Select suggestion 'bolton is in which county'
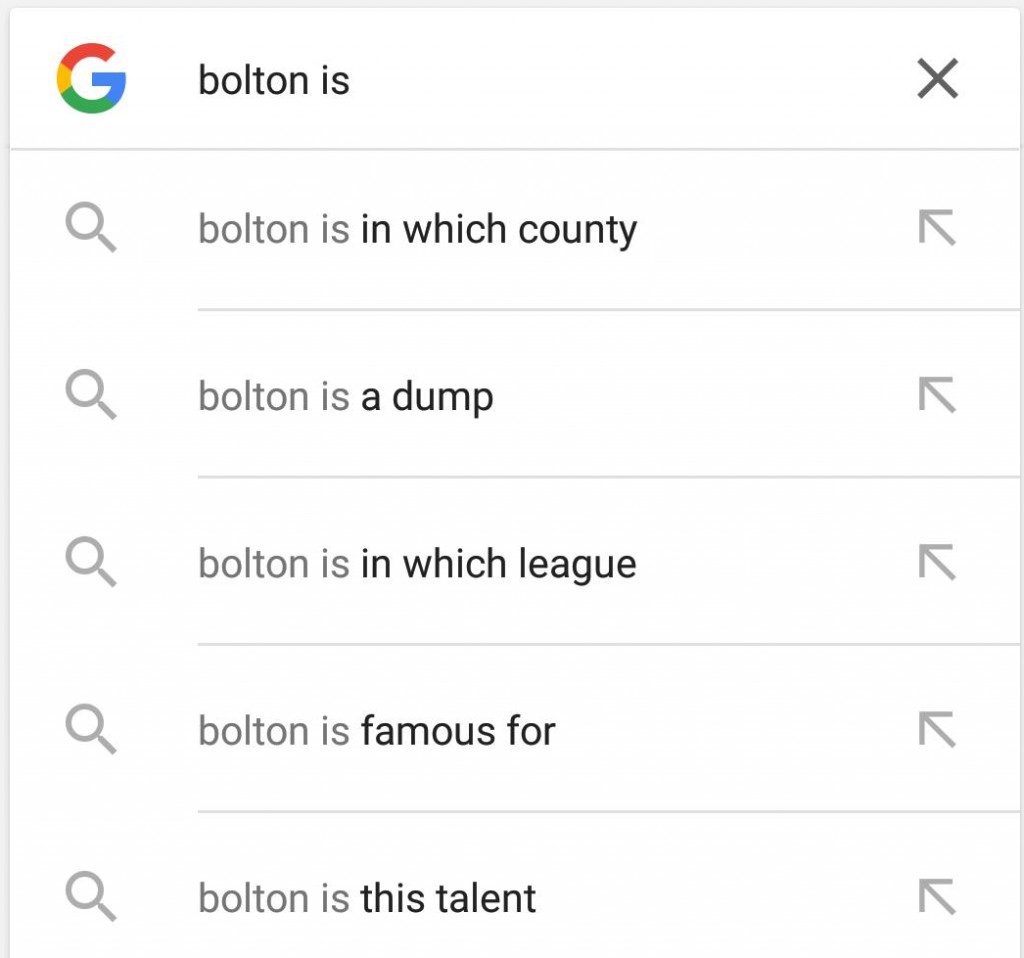1024x958 pixels. click(x=515, y=229)
